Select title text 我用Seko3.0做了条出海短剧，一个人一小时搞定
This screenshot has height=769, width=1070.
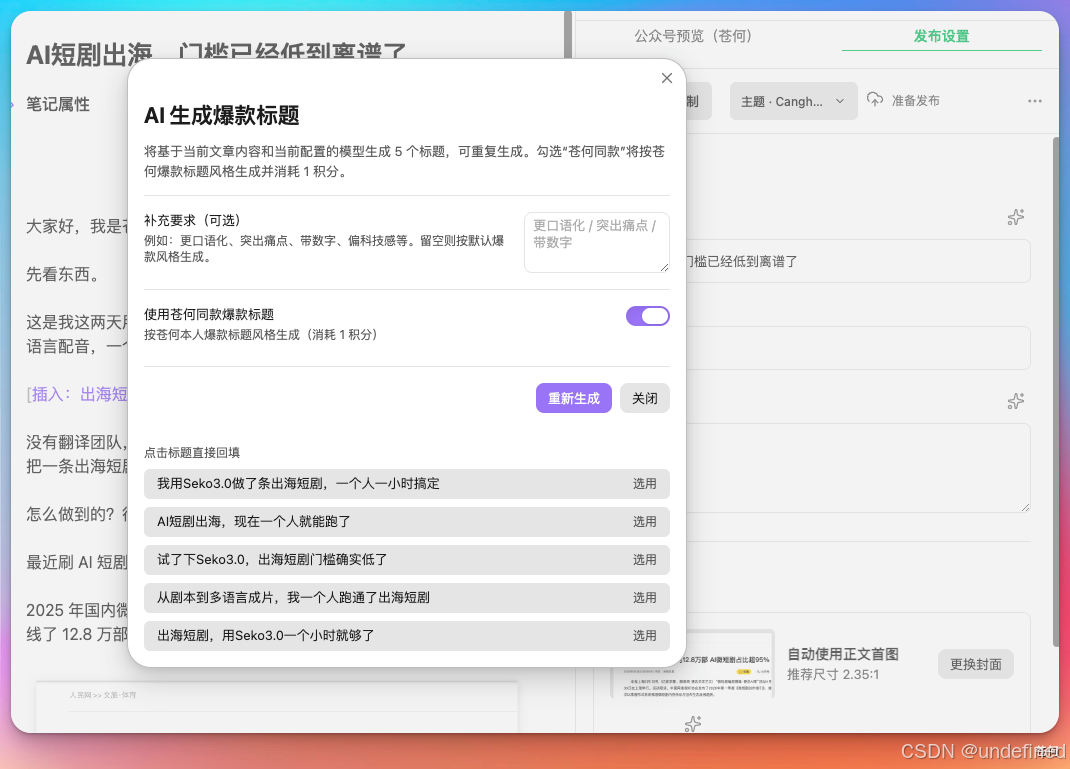tap(298, 484)
